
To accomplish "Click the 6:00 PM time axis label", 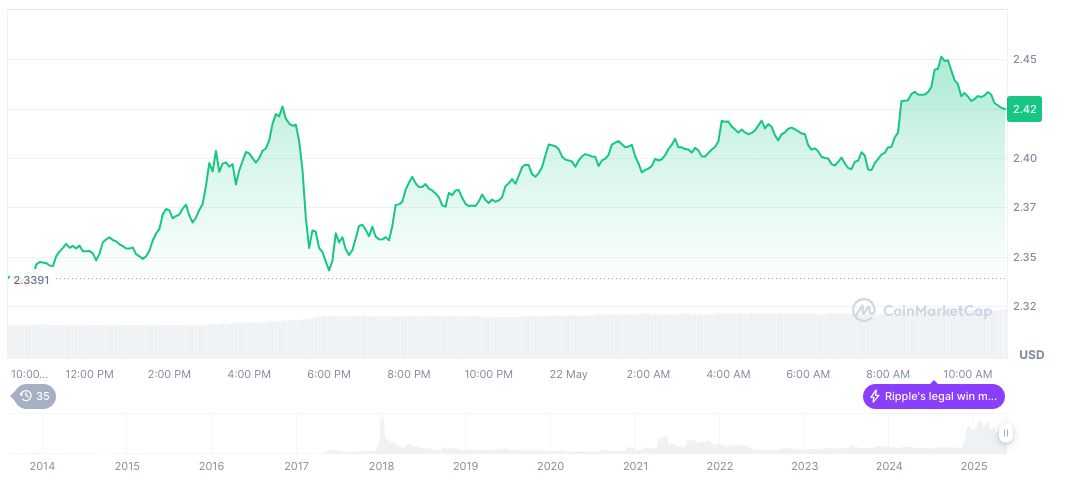I will point(329,374).
